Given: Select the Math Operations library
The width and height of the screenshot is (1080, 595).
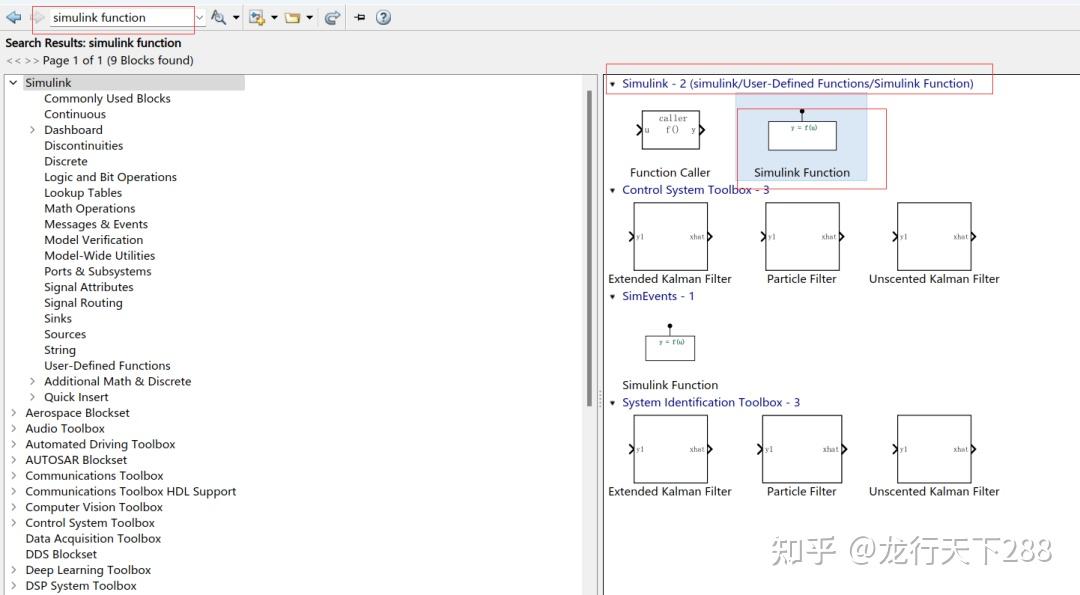Looking at the screenshot, I should [90, 209].
